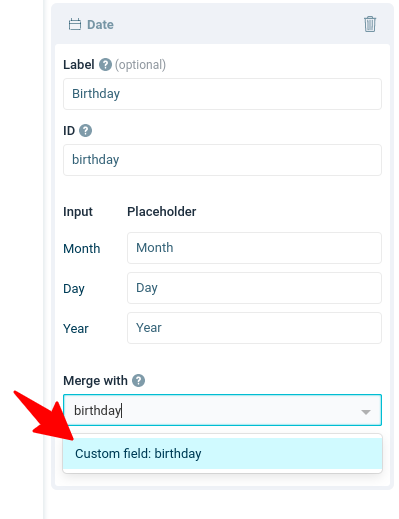Click the calendar icon beside Date
The image size is (399, 519).
coord(75,25)
